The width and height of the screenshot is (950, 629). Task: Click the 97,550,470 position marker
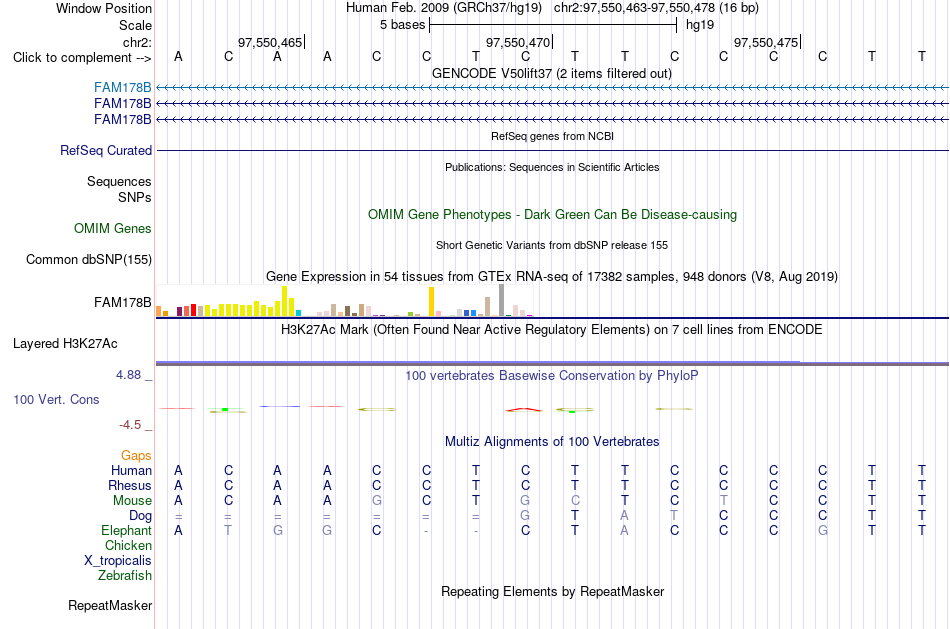tap(518, 42)
